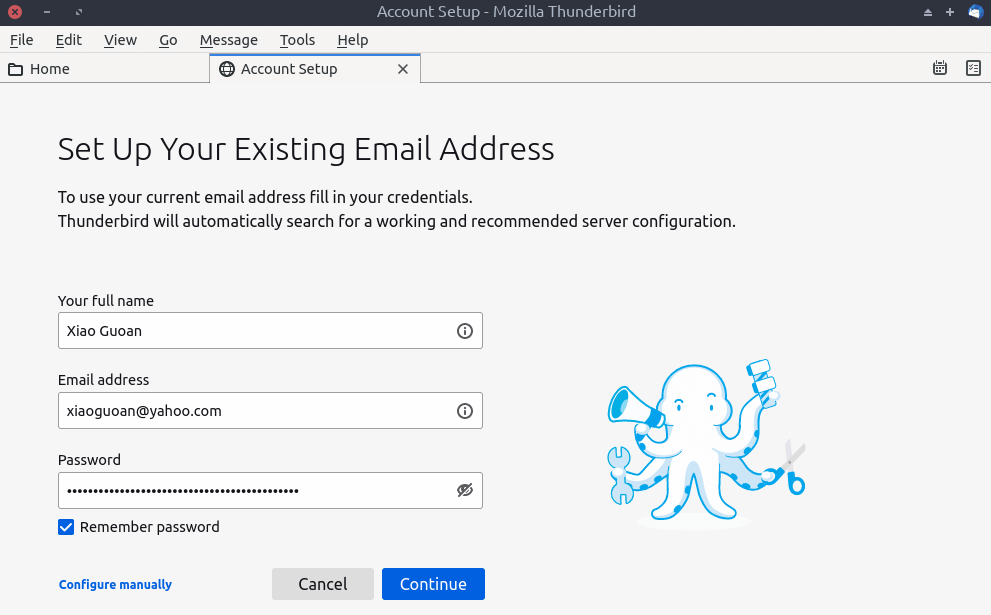Open the Calendar icon in tab bar

(x=939, y=69)
